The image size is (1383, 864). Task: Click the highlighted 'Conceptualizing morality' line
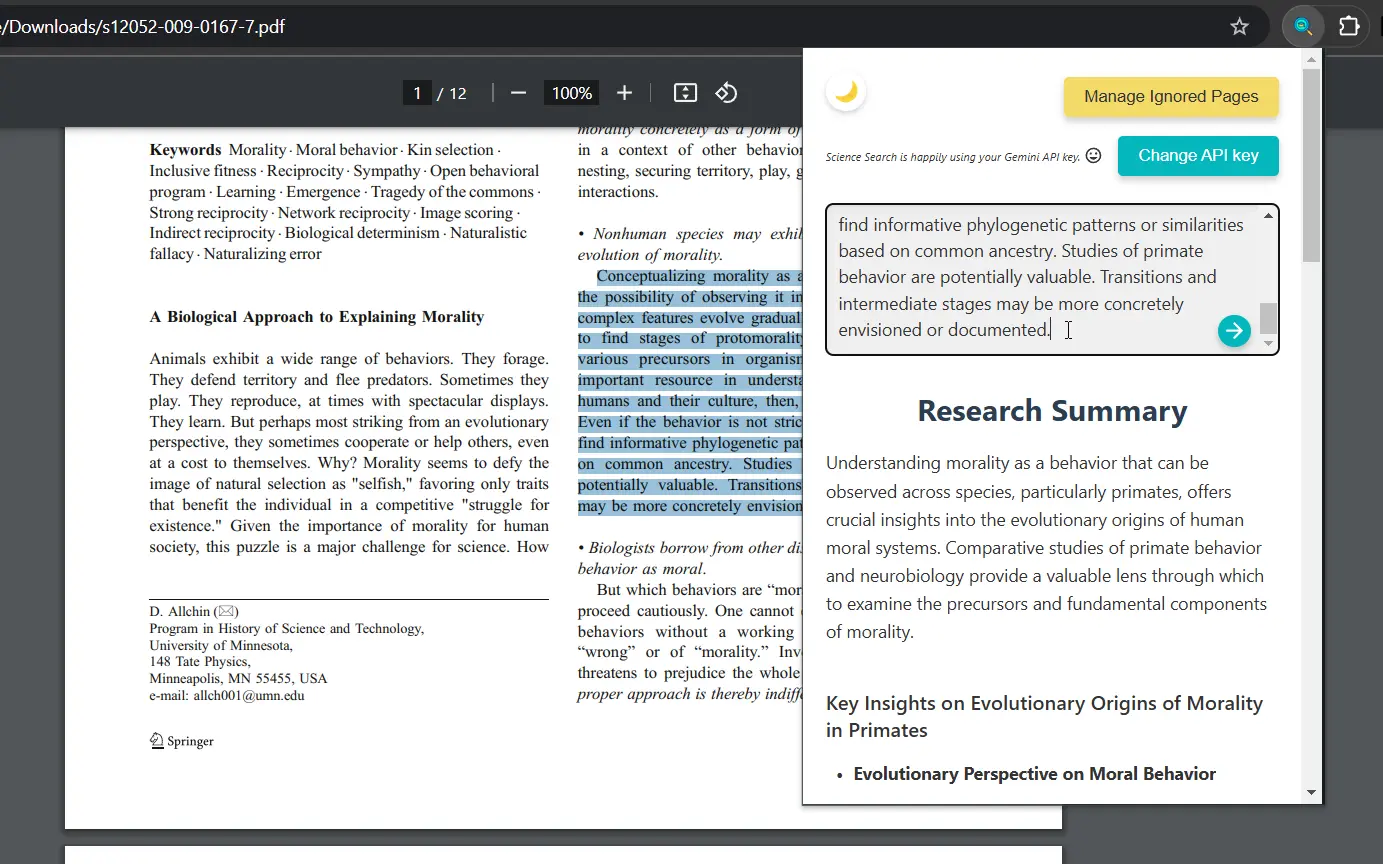(699, 276)
